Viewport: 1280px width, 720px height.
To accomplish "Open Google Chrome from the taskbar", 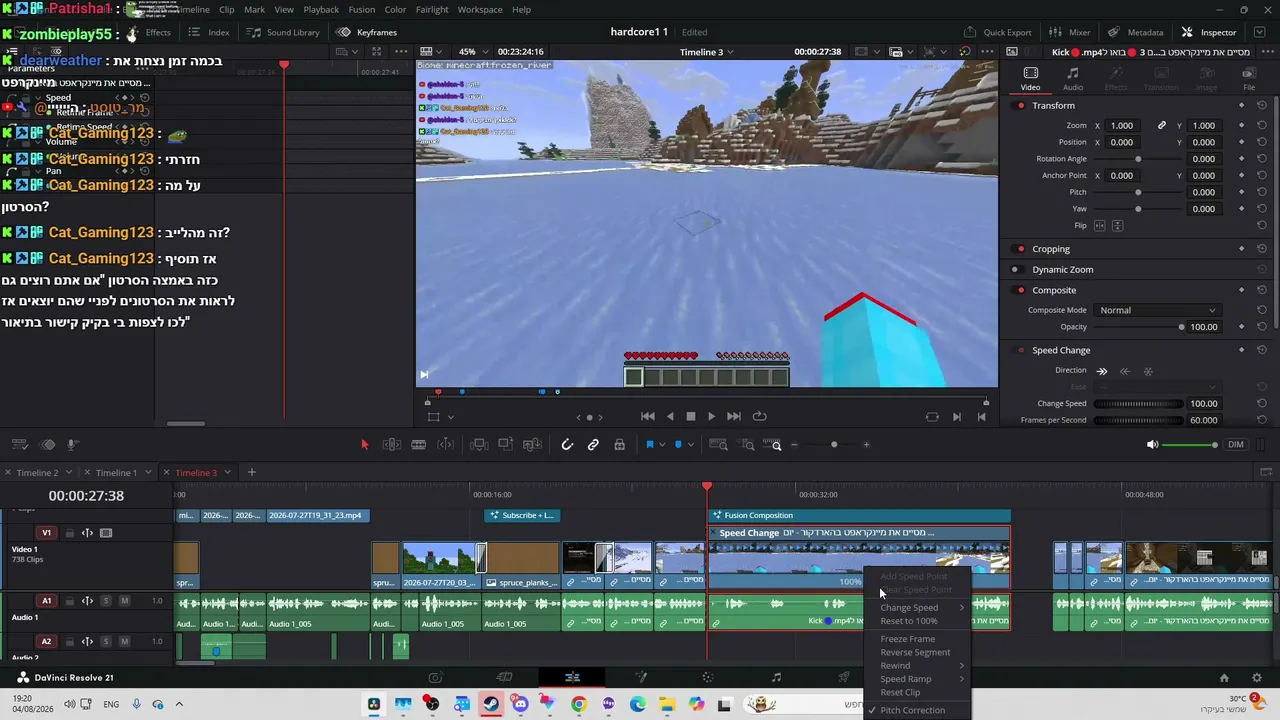I will click(x=579, y=704).
